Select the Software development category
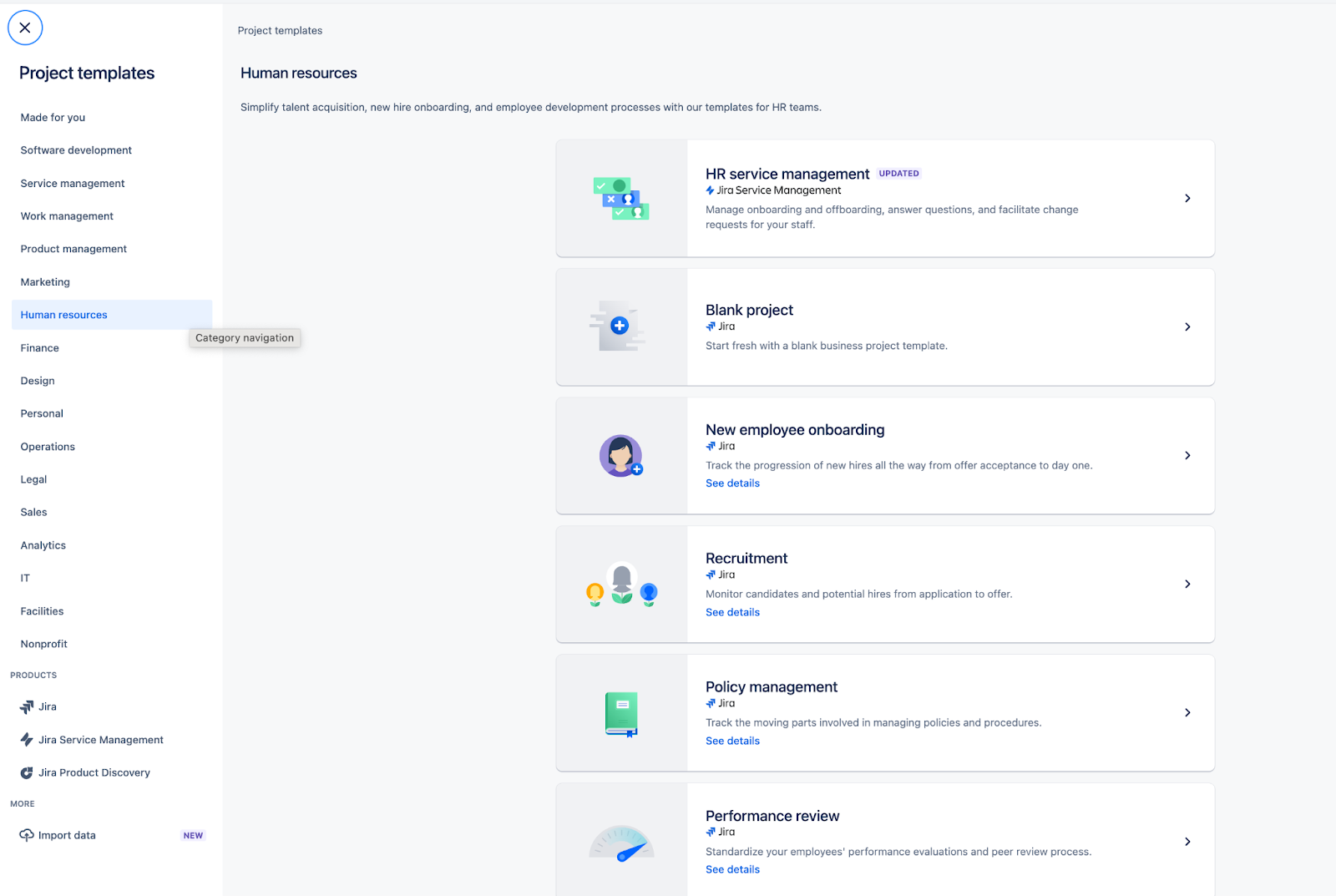Screen dimensions: 1336x896 coord(76,150)
